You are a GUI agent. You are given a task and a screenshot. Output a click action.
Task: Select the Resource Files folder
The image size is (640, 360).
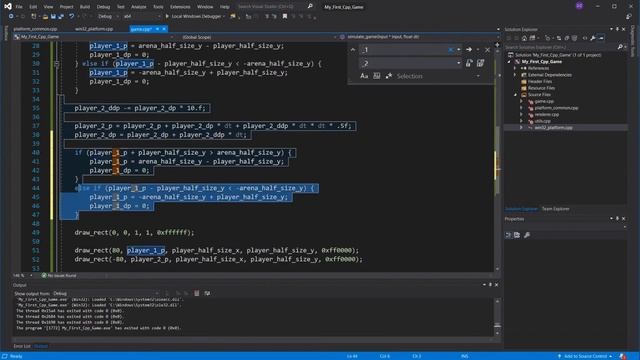click(x=541, y=88)
